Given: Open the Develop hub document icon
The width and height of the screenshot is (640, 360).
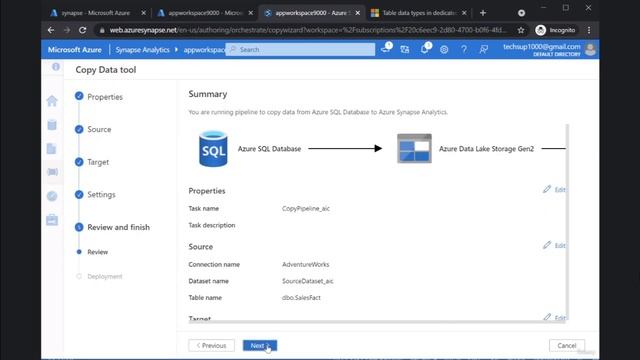Looking at the screenshot, I should (x=51, y=149).
